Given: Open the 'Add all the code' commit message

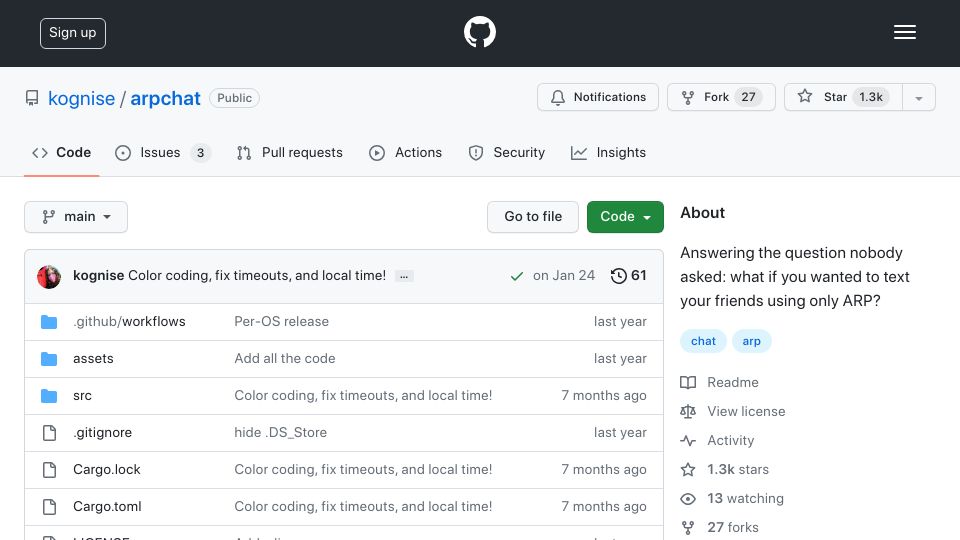Looking at the screenshot, I should [285, 359].
